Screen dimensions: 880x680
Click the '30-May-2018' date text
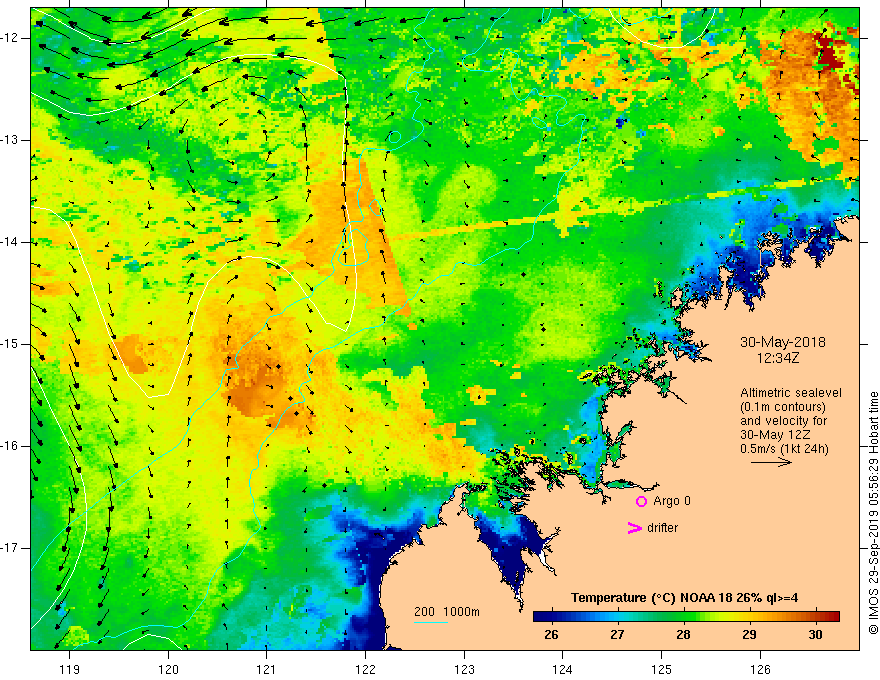pos(782,342)
